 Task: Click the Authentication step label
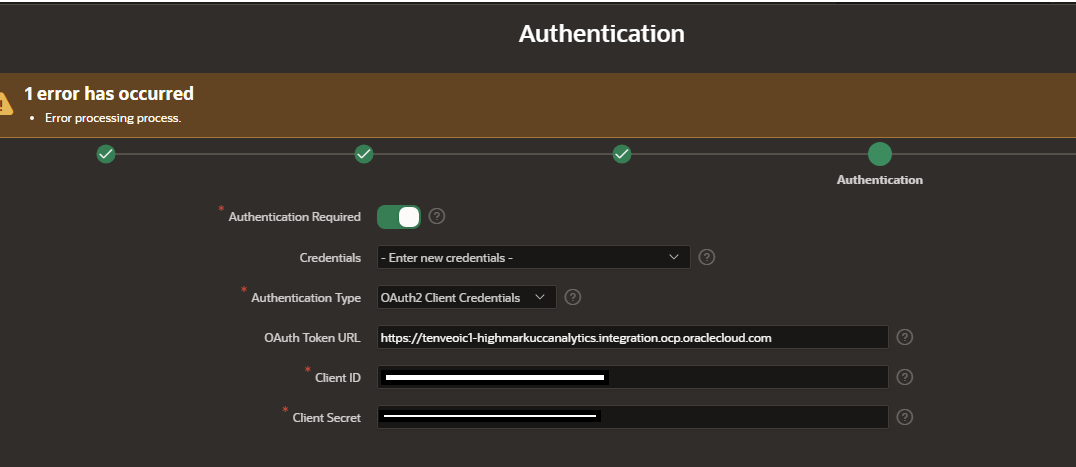pyautogui.click(x=880, y=180)
